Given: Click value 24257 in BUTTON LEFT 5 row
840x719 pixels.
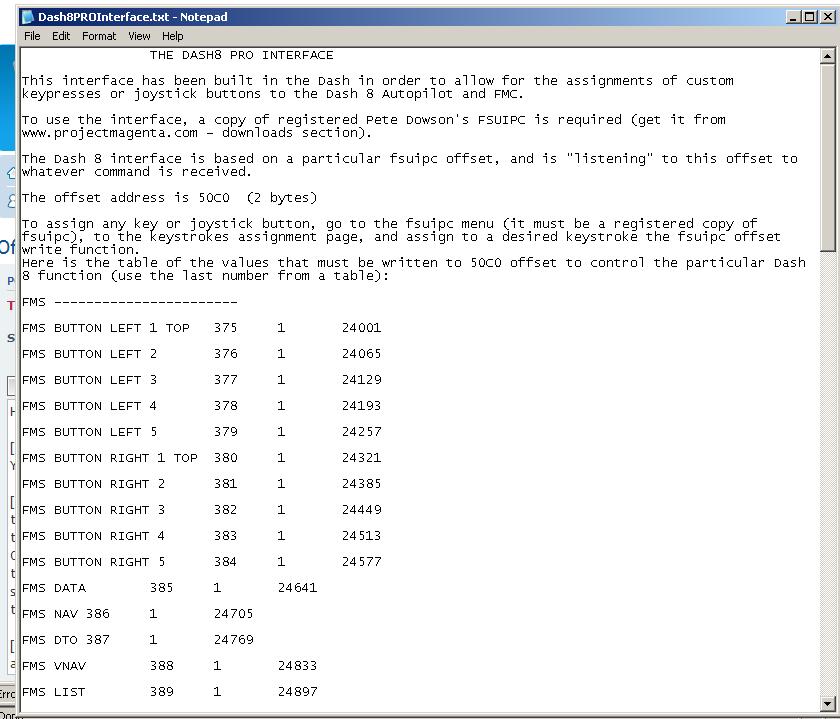Looking at the screenshot, I should [x=362, y=432].
